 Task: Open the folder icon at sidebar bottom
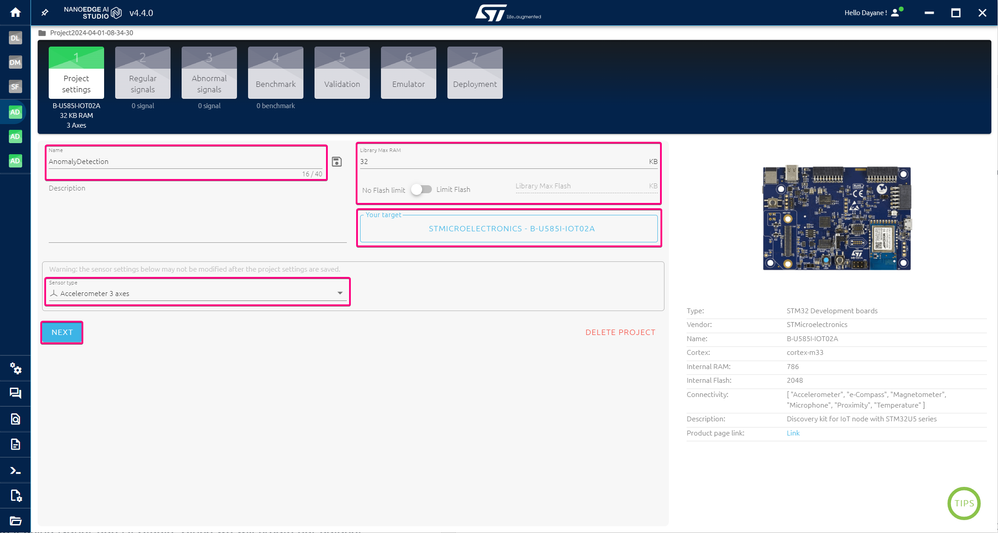coord(15,521)
